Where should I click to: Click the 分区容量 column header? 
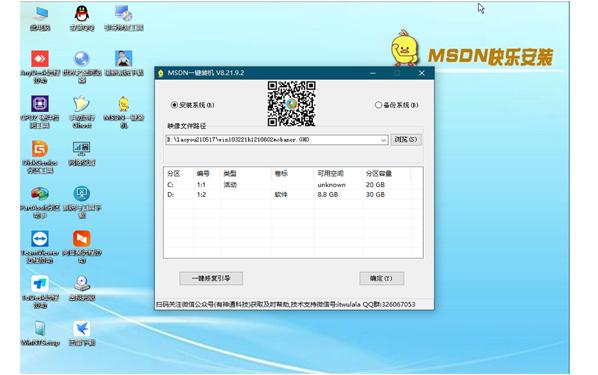(379, 174)
